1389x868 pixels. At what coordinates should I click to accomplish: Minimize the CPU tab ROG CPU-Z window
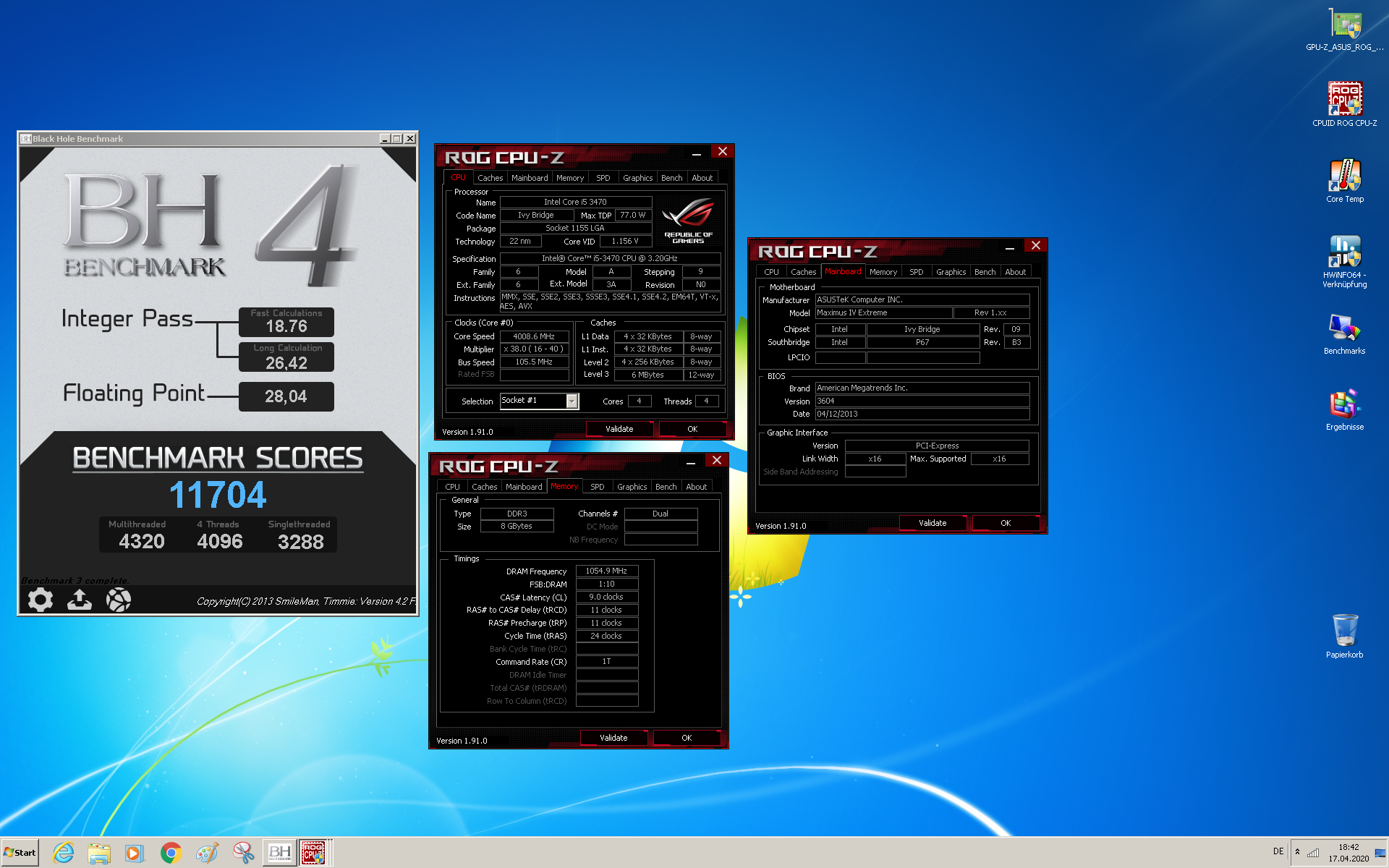pyautogui.click(x=696, y=153)
